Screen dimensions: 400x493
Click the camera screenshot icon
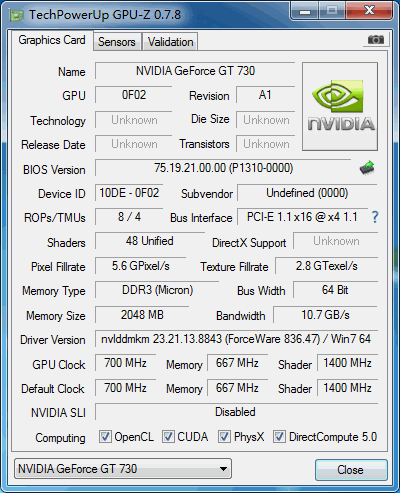pyautogui.click(x=376, y=40)
